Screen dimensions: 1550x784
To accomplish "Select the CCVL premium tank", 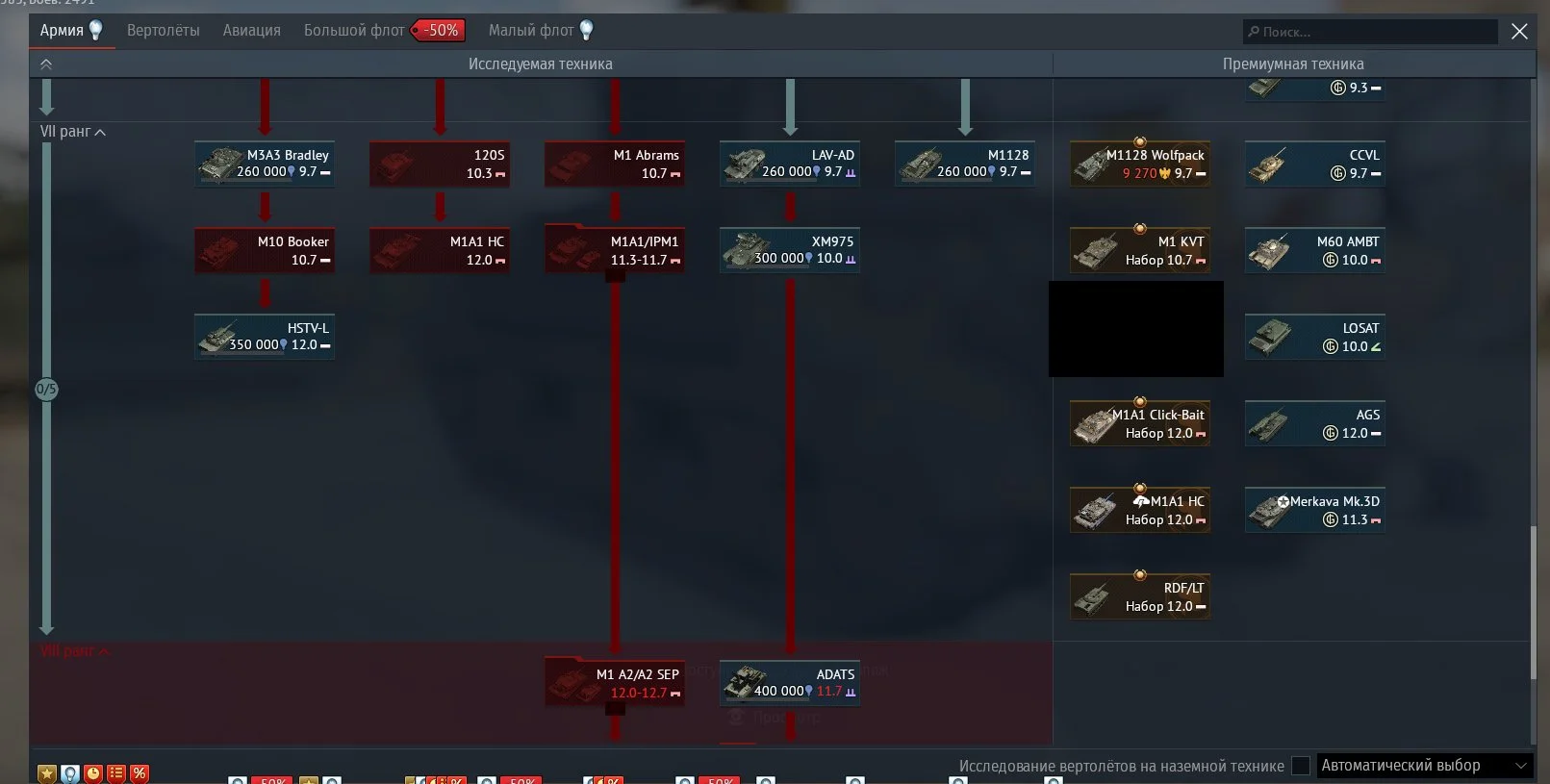I will (1315, 164).
